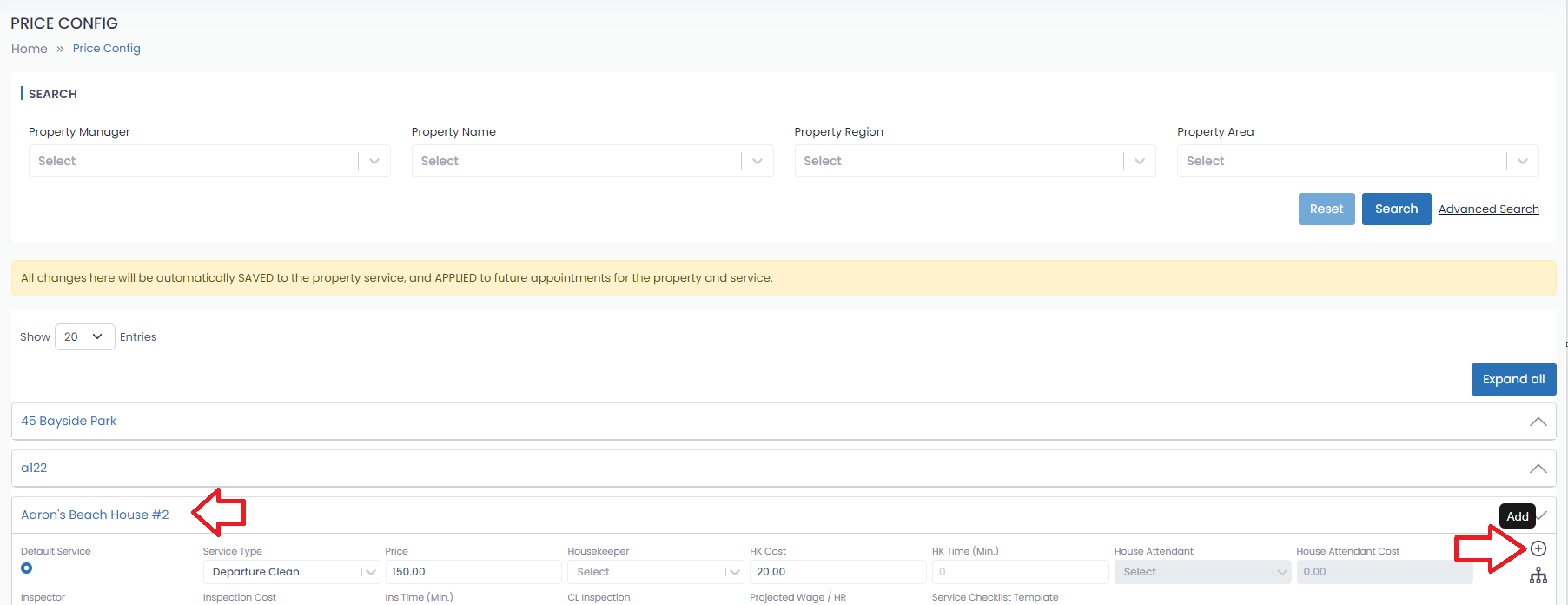Click the auto-save notice banner text
The width and height of the screenshot is (1568, 605).
[397, 278]
